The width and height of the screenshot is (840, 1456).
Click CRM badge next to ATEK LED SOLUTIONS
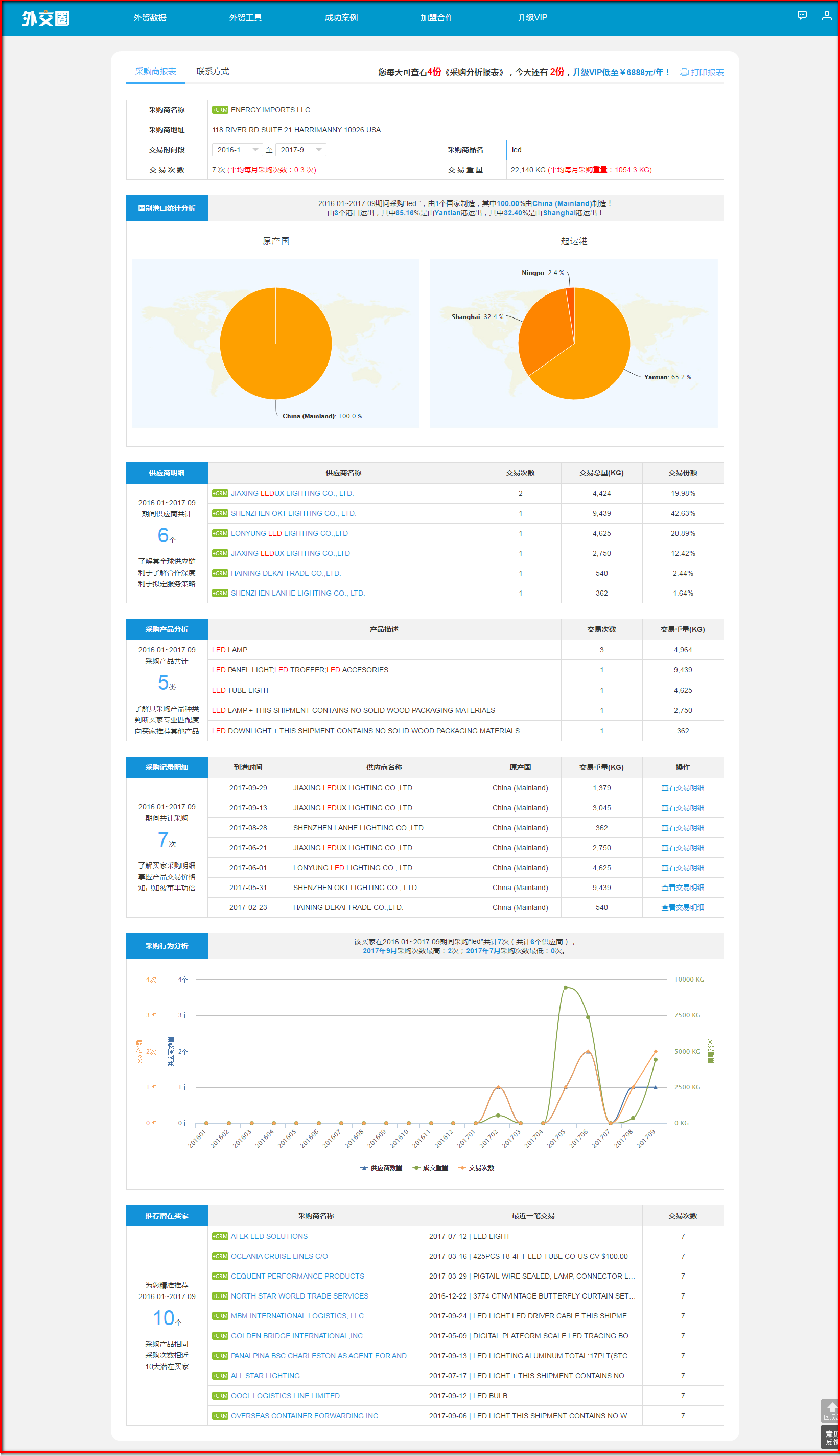[220, 1236]
